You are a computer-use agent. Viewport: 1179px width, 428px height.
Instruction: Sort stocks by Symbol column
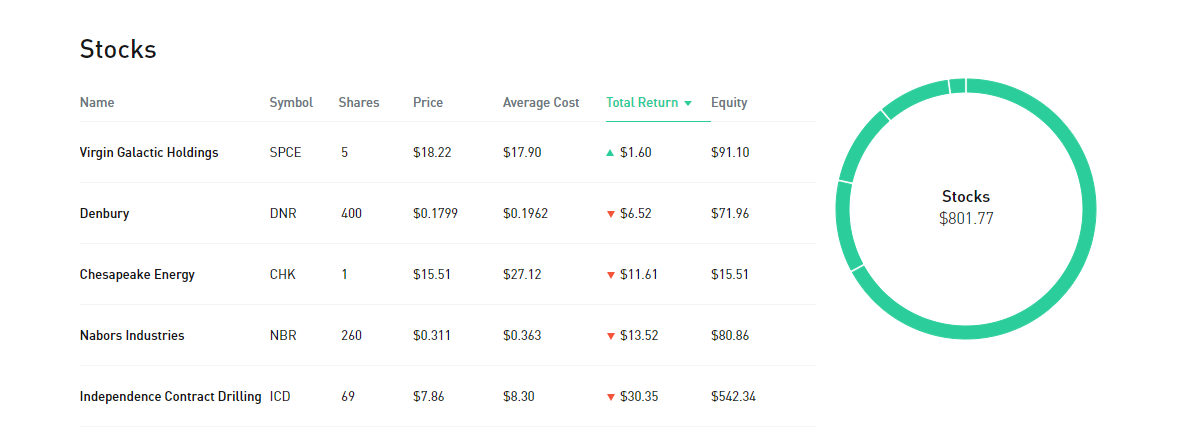291,103
